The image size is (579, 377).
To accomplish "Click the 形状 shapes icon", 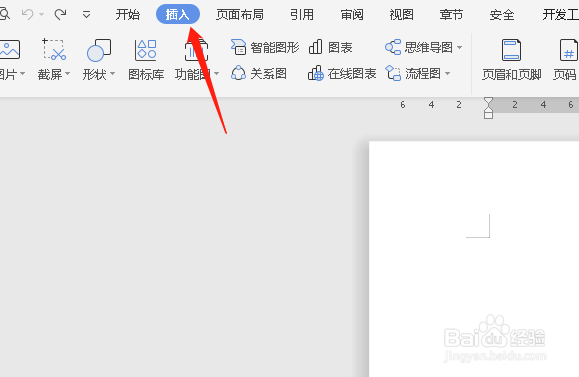I will click(x=99, y=50).
